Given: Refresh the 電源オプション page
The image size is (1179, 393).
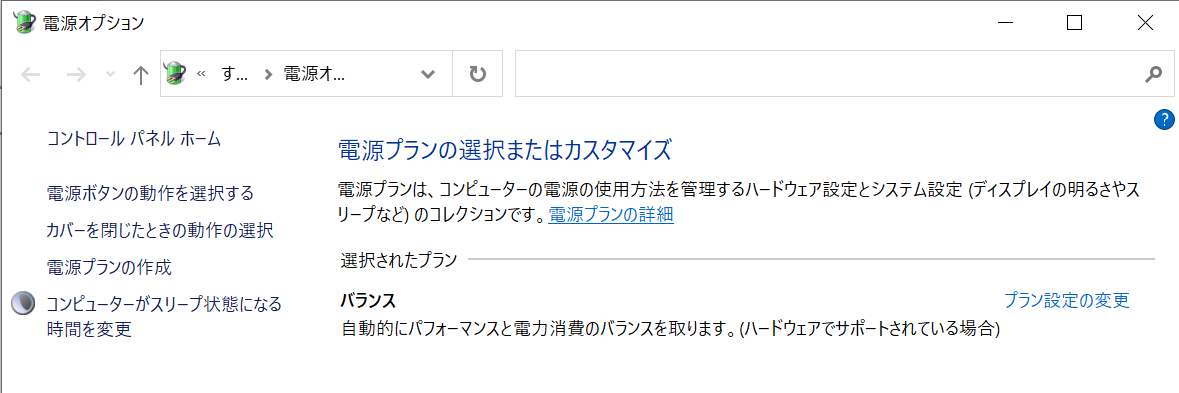Looking at the screenshot, I should coord(477,74).
